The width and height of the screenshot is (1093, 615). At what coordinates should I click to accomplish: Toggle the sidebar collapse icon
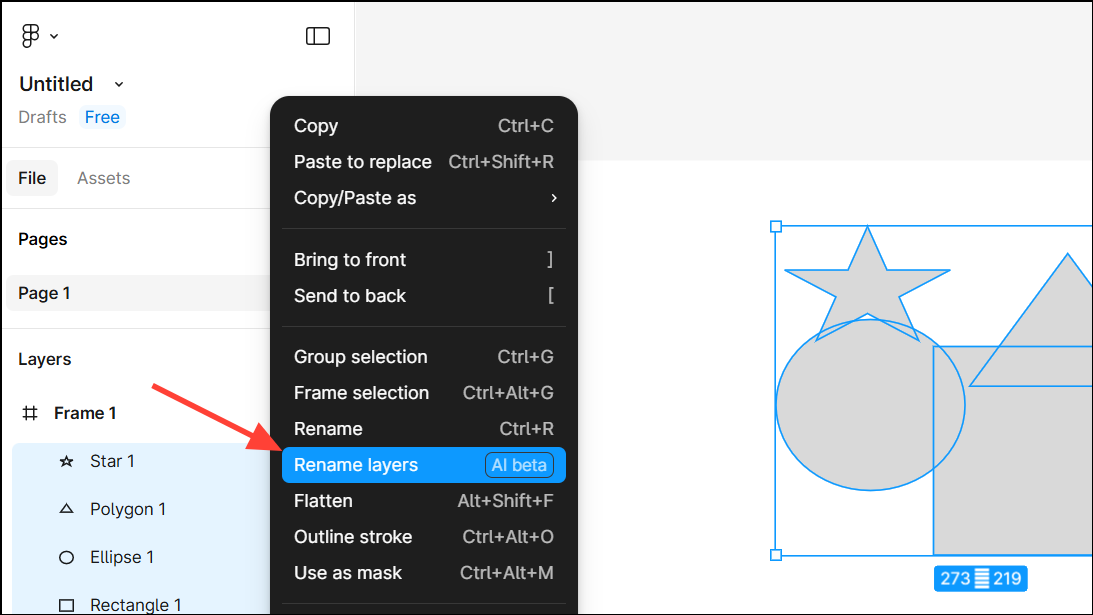coord(318,36)
